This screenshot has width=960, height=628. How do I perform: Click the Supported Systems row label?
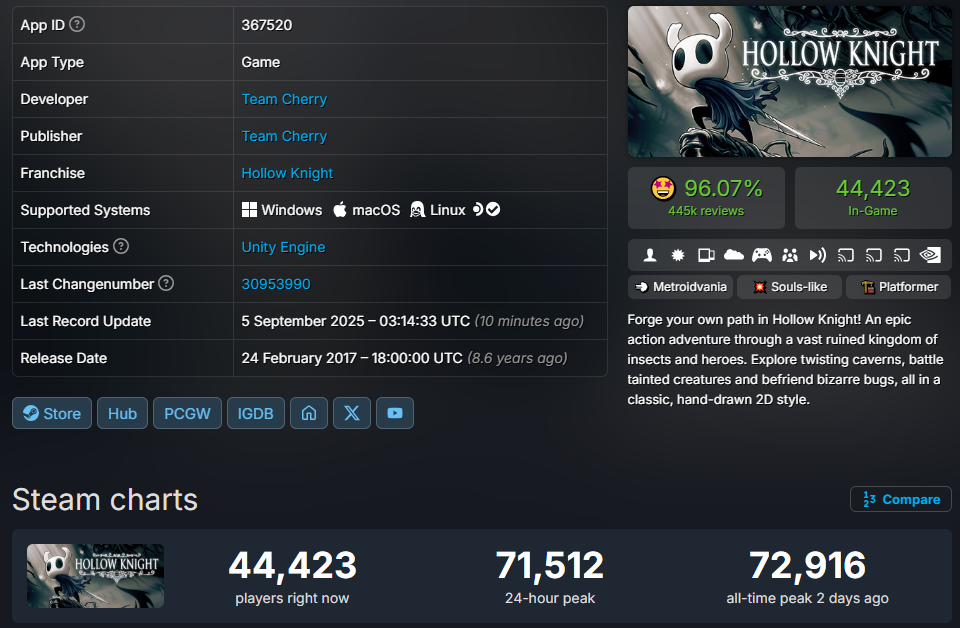(x=85, y=210)
